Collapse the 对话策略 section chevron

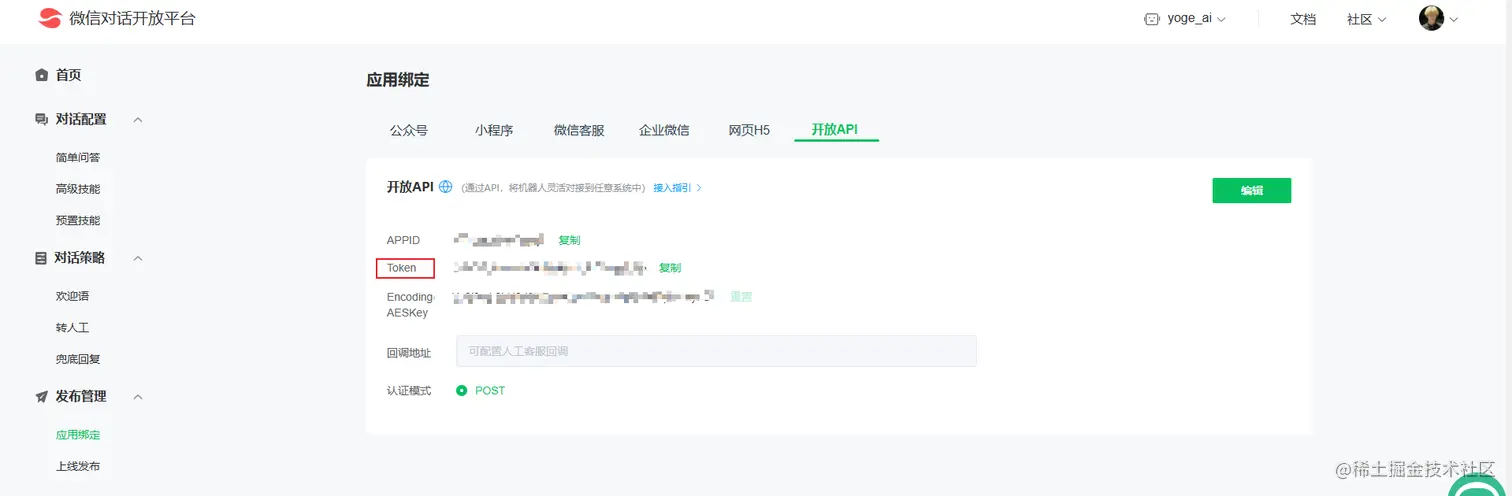(138, 258)
